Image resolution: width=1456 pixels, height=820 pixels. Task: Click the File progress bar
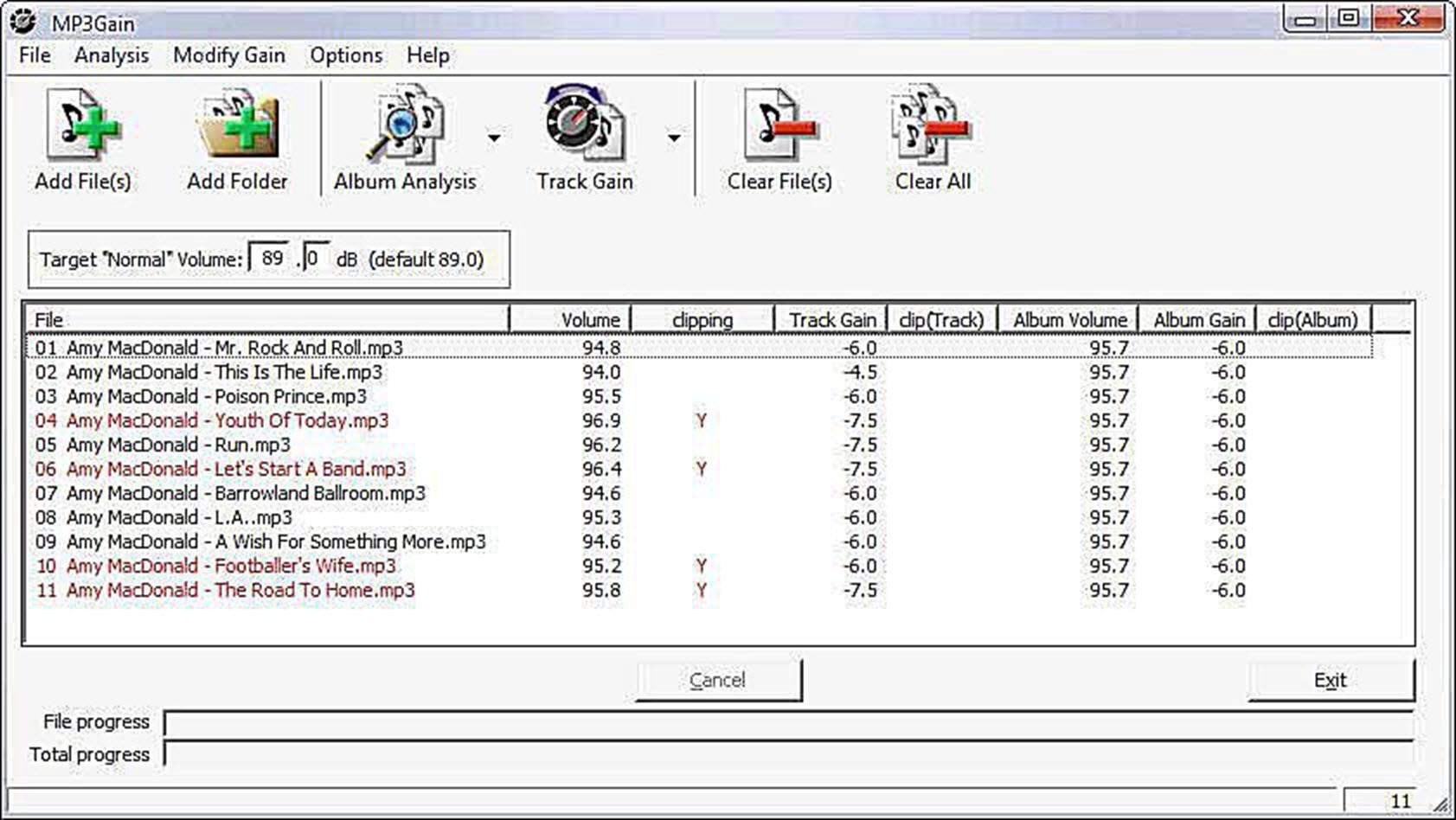click(x=789, y=722)
